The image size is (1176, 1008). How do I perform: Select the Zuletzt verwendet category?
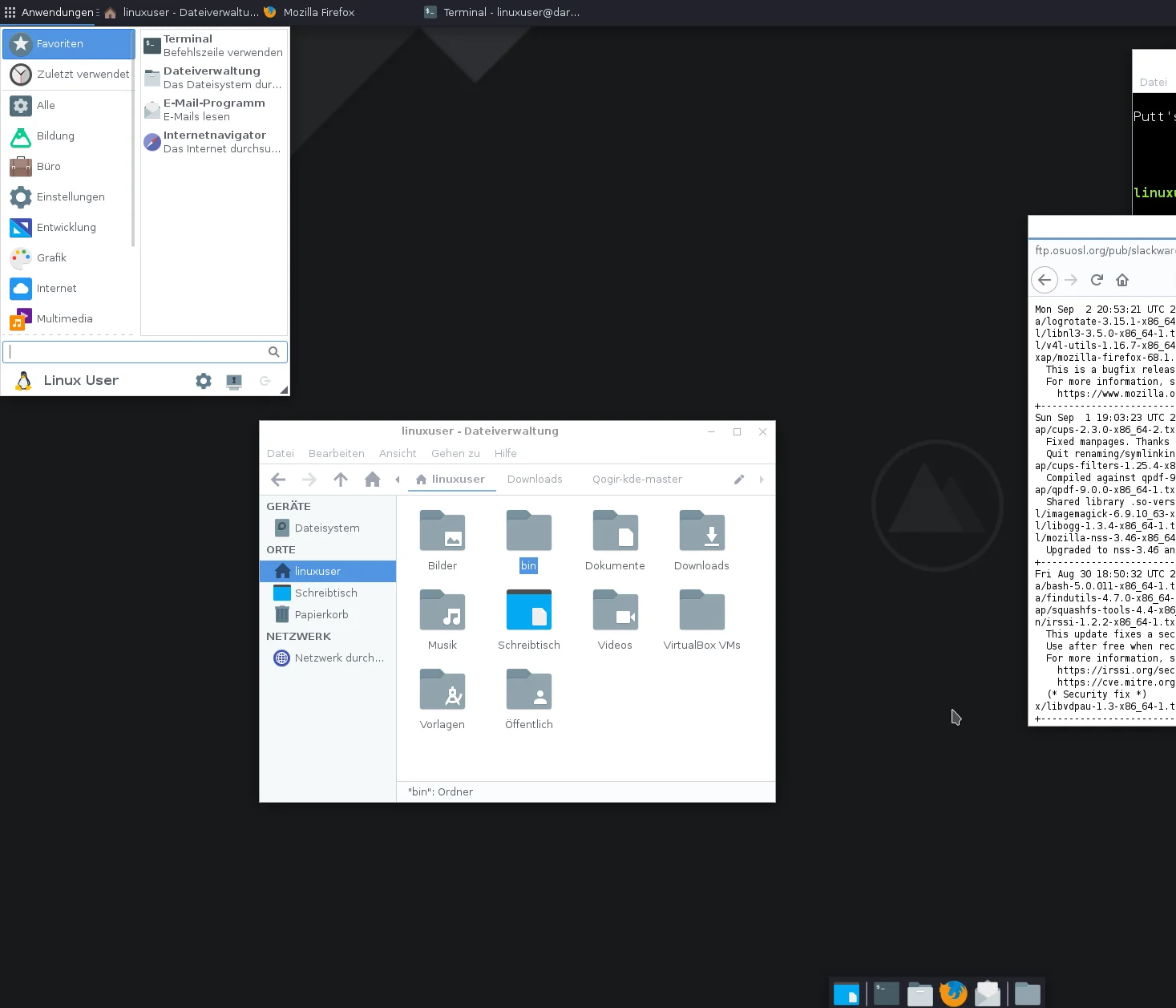(x=68, y=75)
